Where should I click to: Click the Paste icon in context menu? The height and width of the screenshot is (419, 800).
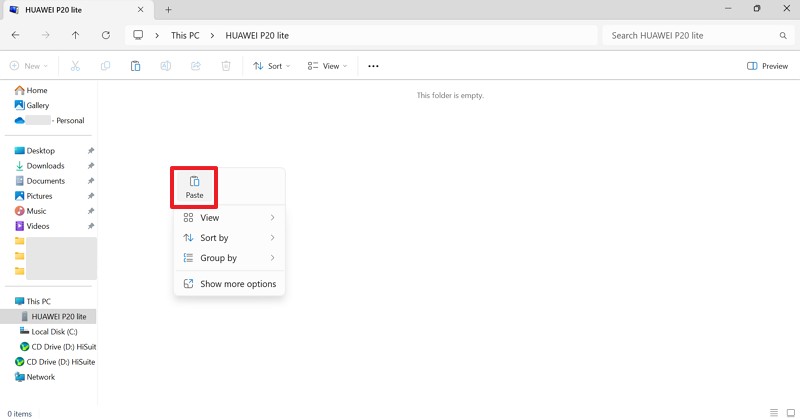[194, 182]
